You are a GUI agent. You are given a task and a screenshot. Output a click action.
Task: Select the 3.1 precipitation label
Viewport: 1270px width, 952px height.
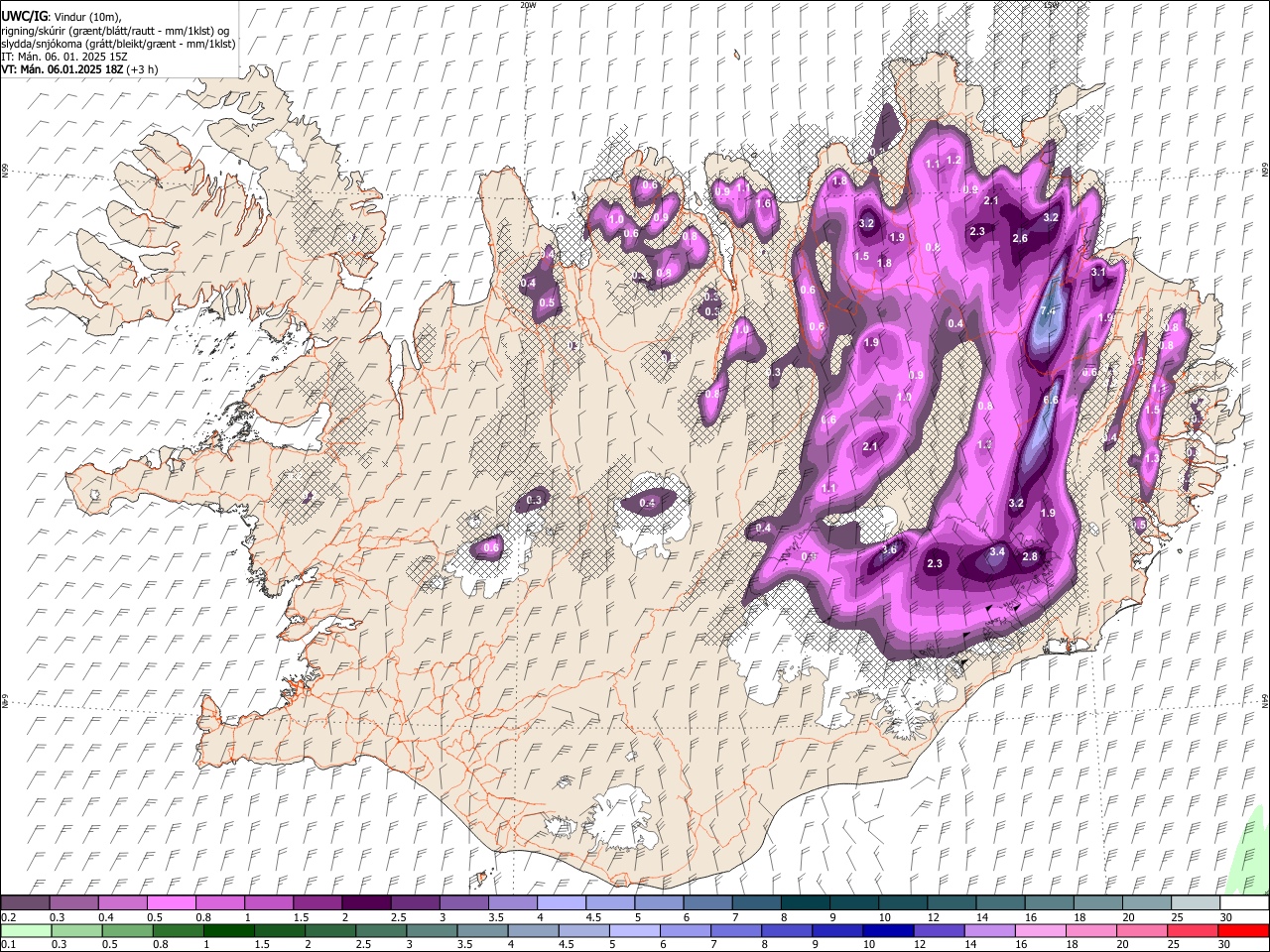(1098, 272)
